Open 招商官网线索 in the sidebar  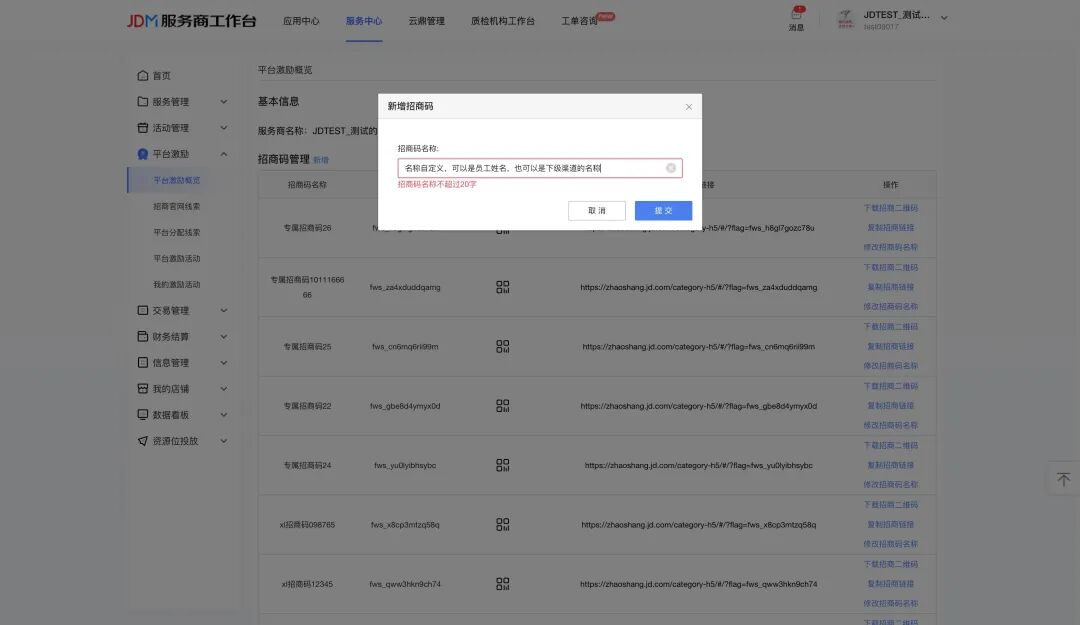click(x=177, y=207)
